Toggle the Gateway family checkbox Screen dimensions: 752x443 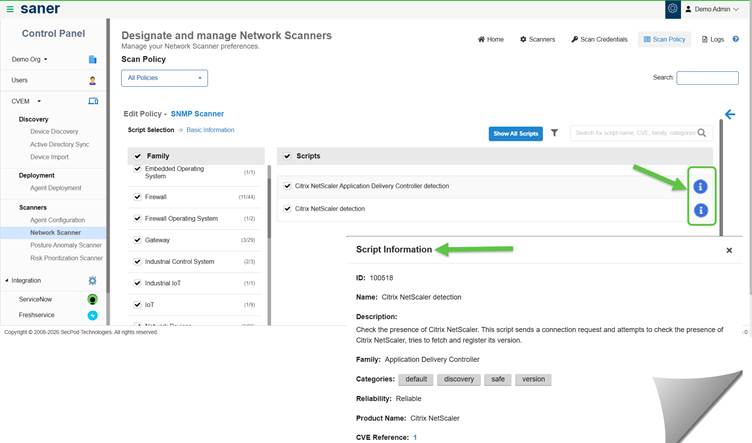pos(138,240)
